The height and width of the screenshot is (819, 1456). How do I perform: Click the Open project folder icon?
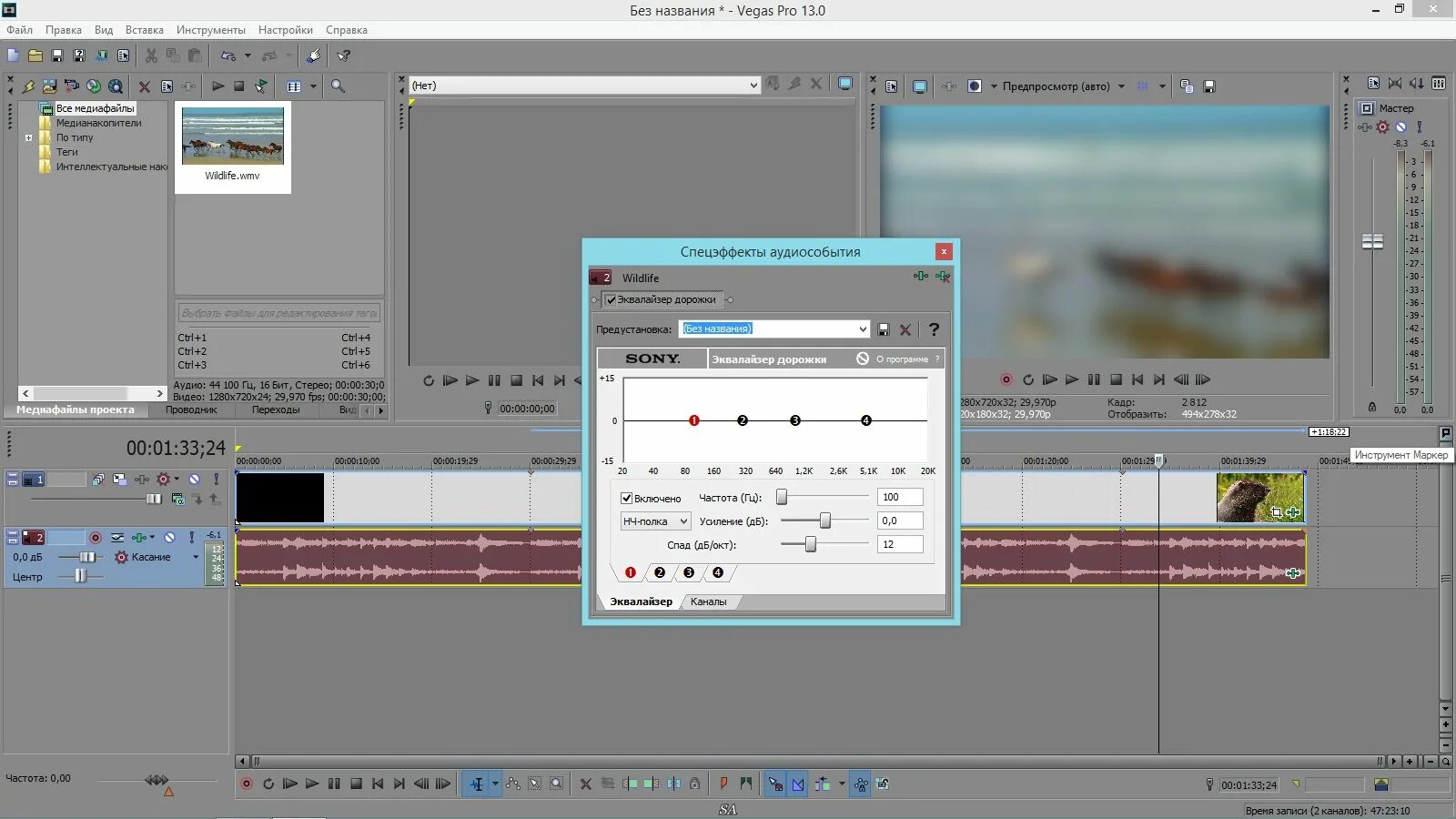coord(35,56)
